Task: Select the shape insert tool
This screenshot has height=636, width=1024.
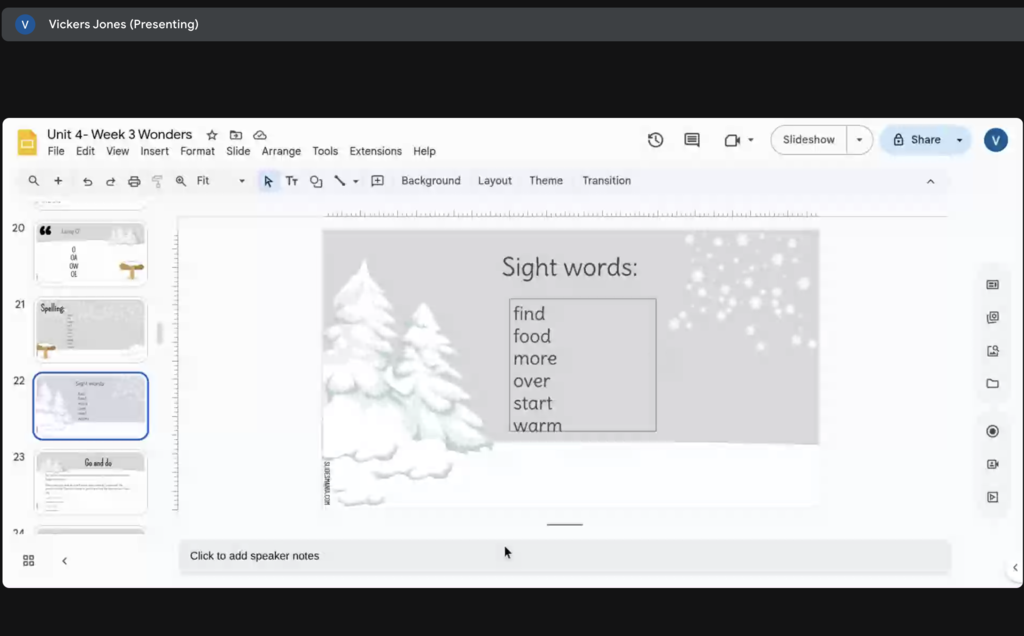Action: 316,181
